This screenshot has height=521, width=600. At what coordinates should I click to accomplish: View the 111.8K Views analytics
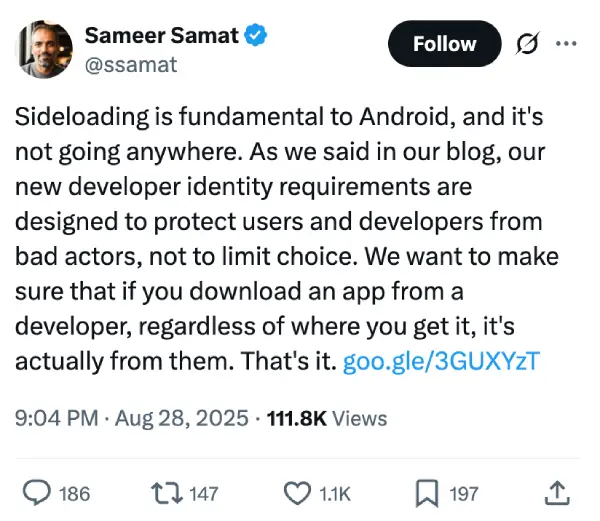tap(327, 418)
